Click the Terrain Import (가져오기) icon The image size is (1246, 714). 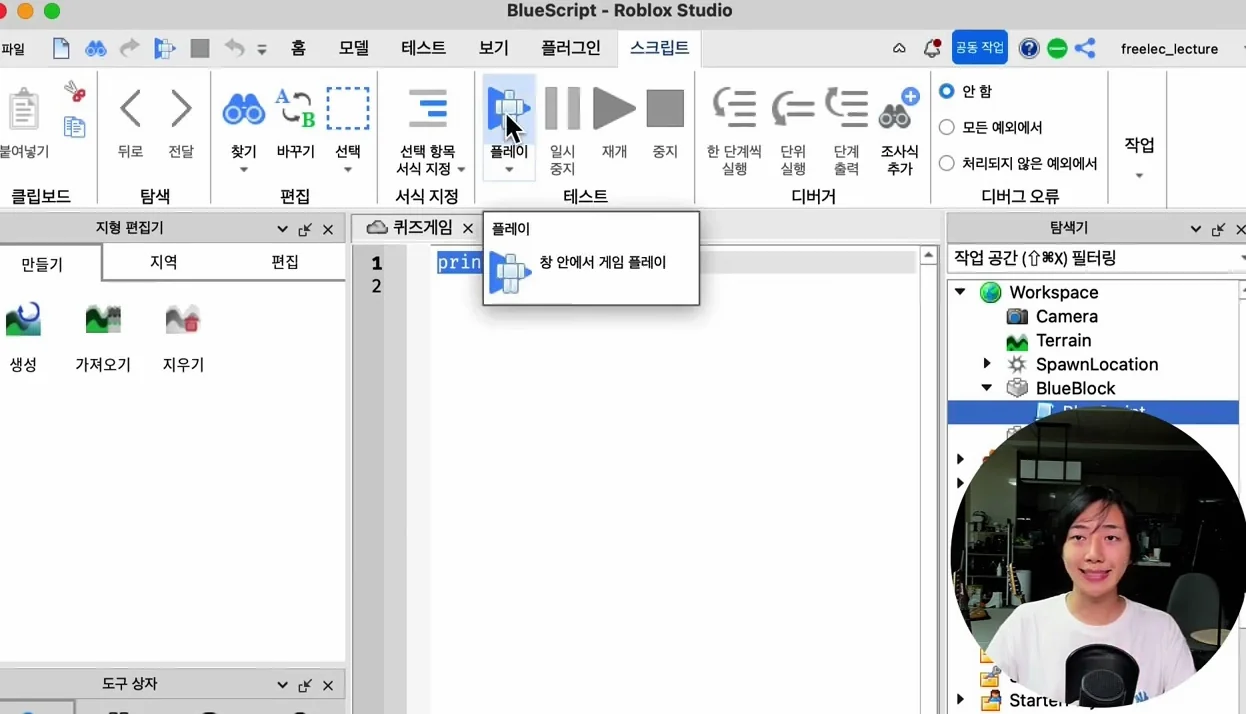[103, 319]
